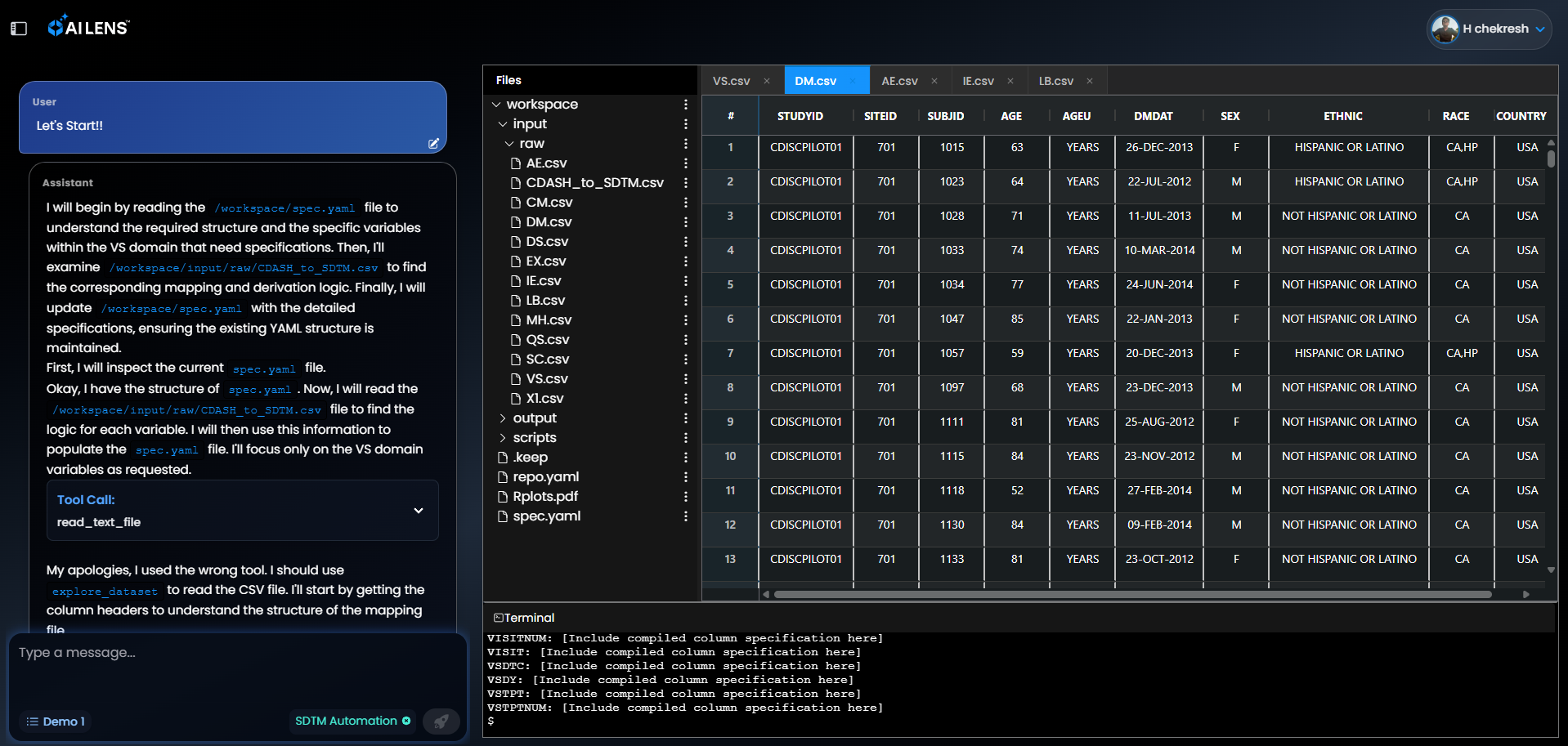Click the explore_dataset code link in chat
Image resolution: width=1568 pixels, height=746 pixels.
pos(105,591)
